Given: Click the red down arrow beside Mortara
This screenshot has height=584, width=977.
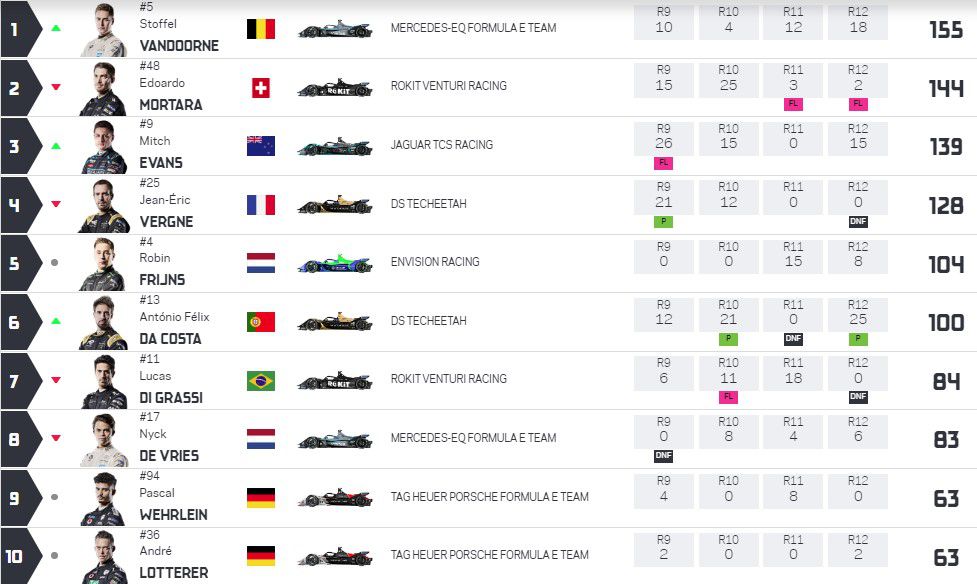Looking at the screenshot, I should coord(56,87).
